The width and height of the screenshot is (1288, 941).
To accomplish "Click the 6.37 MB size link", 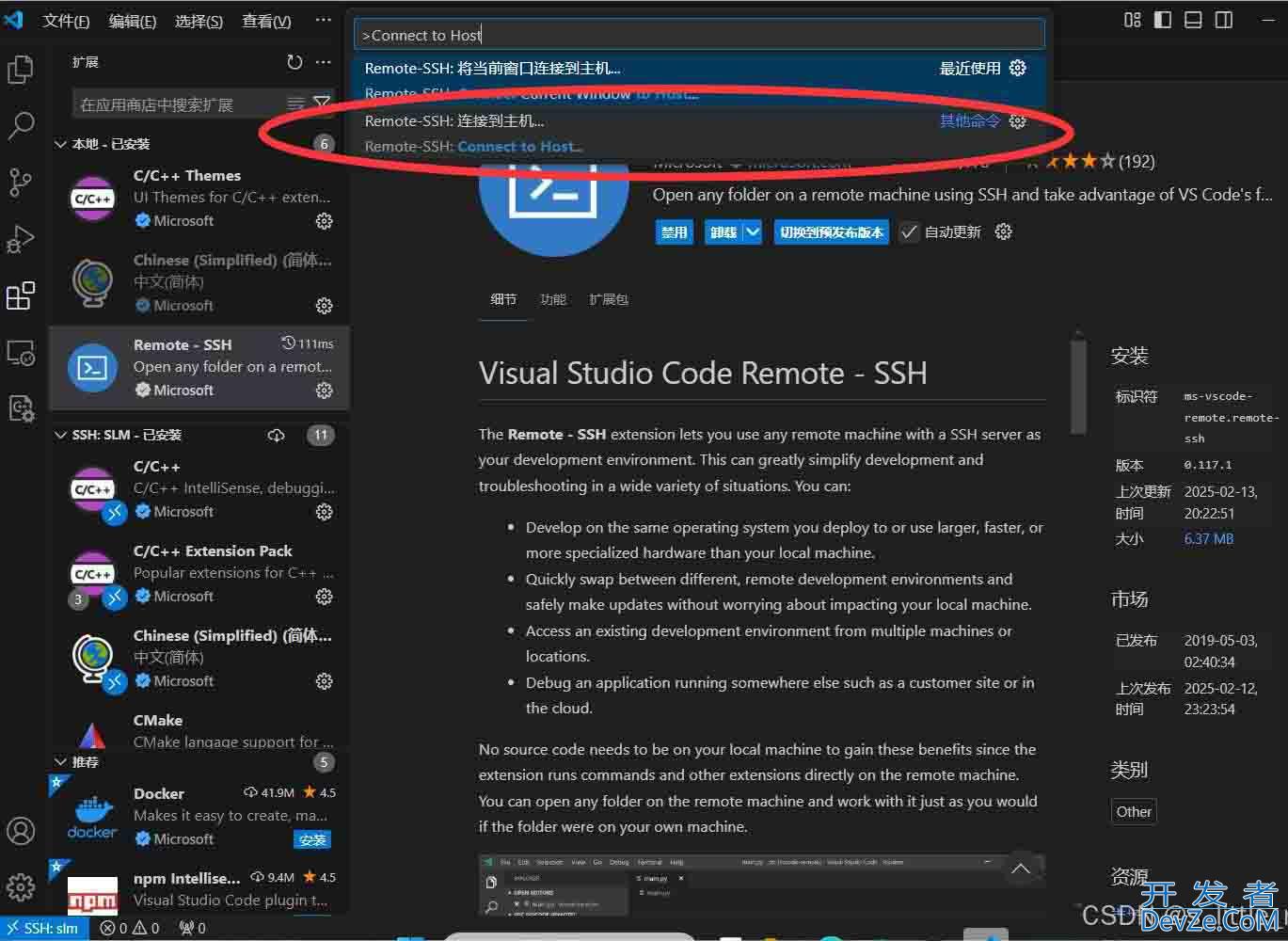I will pyautogui.click(x=1208, y=539).
